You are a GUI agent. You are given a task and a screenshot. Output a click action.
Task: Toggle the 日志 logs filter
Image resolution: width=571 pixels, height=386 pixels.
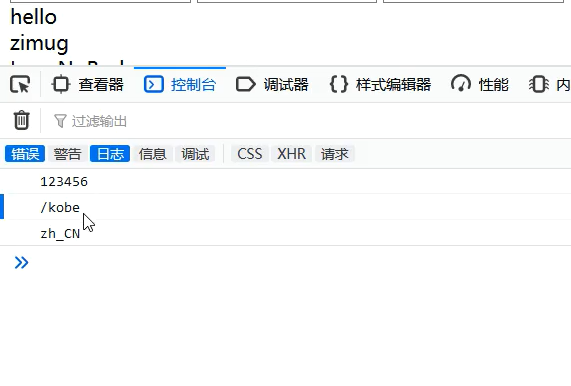[x=110, y=154]
